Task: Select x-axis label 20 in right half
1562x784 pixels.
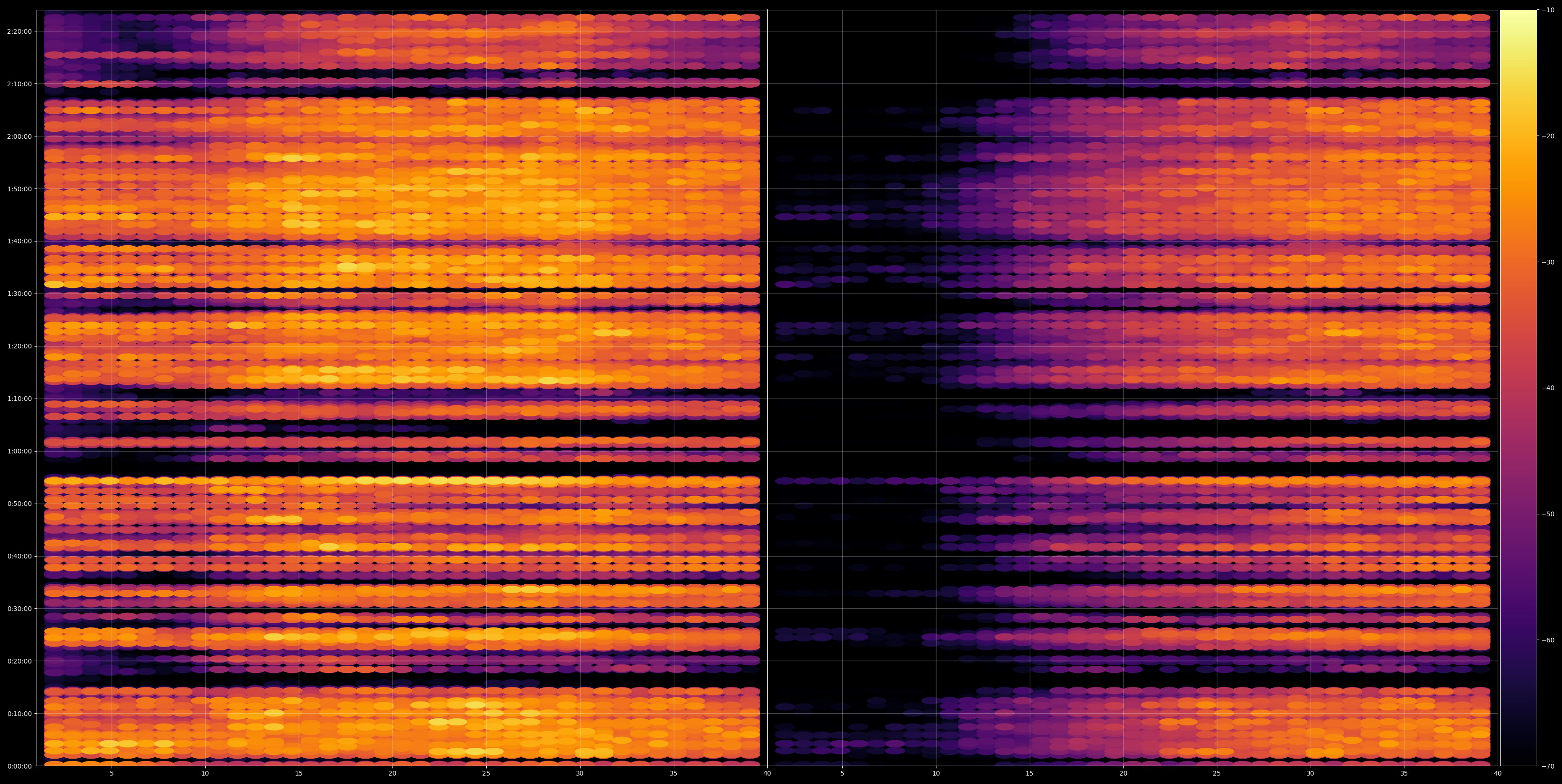Action: click(1123, 774)
